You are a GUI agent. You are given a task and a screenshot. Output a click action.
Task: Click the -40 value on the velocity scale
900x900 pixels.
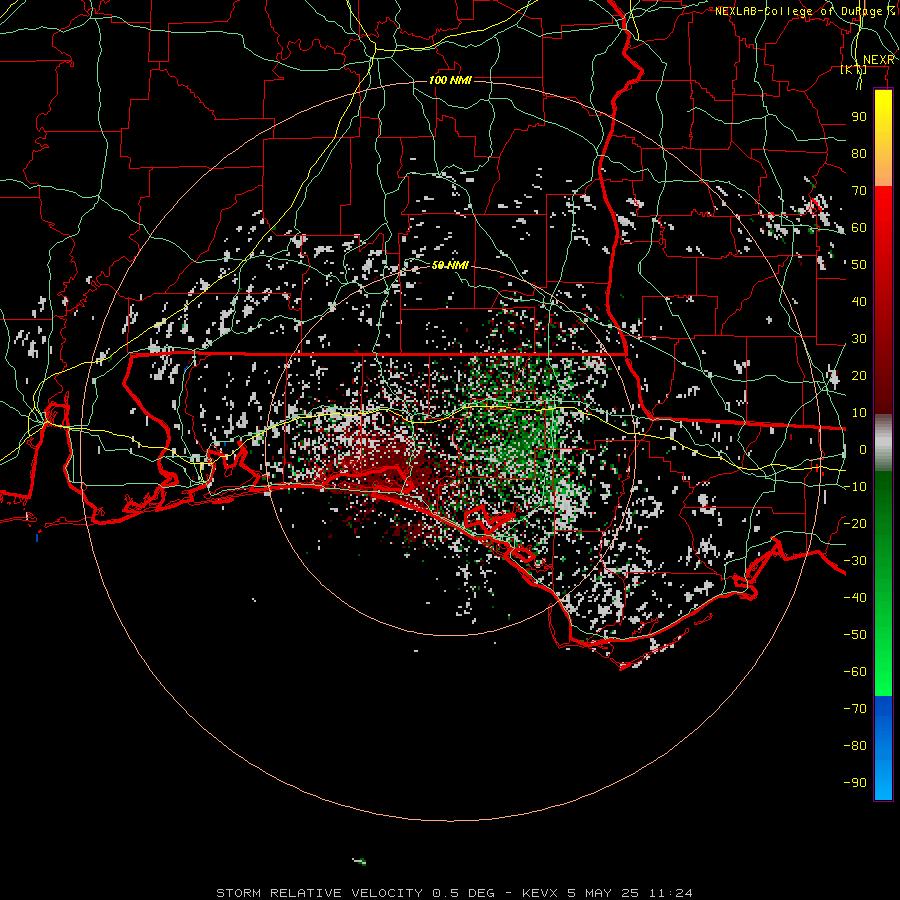click(x=855, y=598)
